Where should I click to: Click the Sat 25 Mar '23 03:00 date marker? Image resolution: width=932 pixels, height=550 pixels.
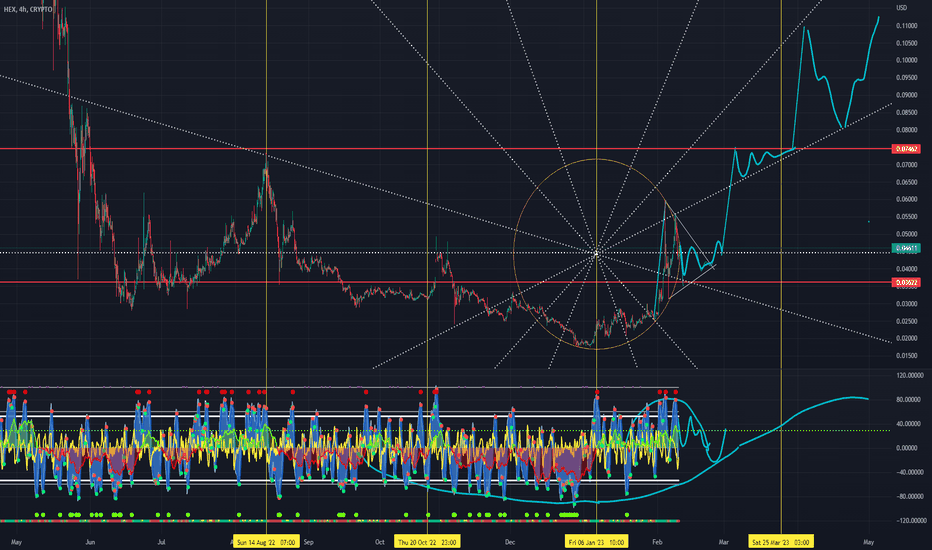[780, 542]
